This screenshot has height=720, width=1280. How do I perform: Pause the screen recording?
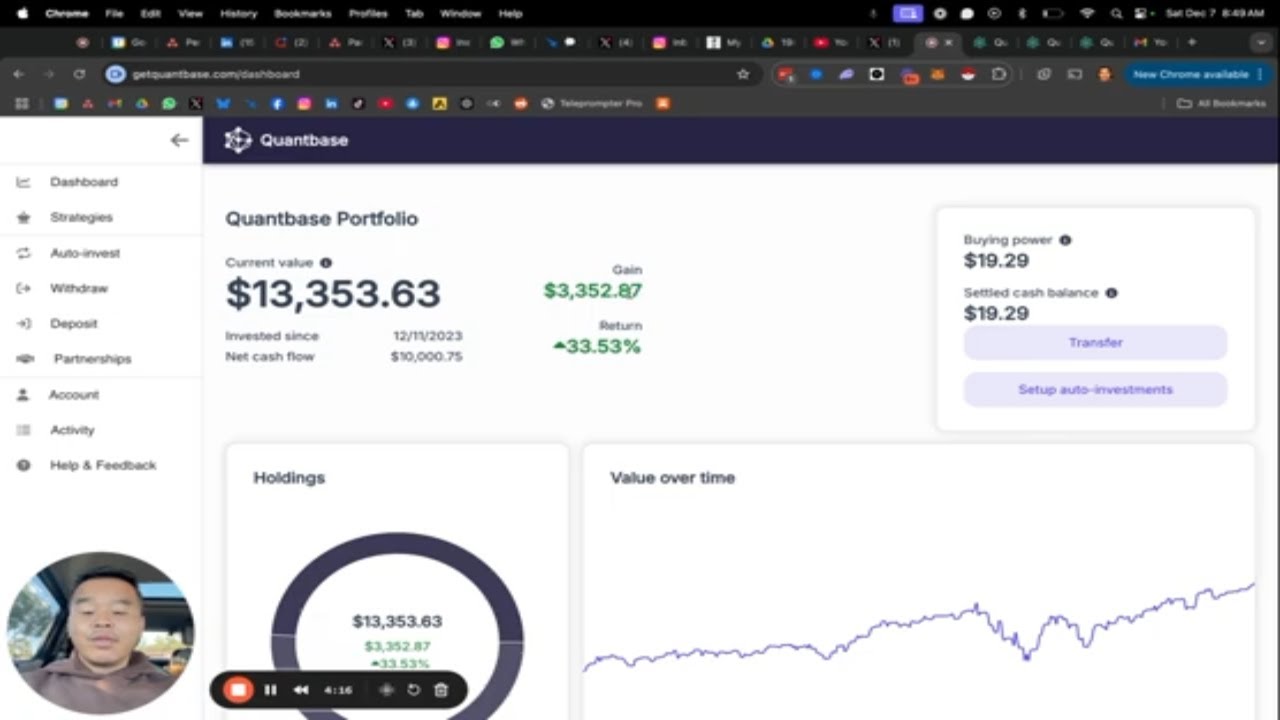[270, 689]
